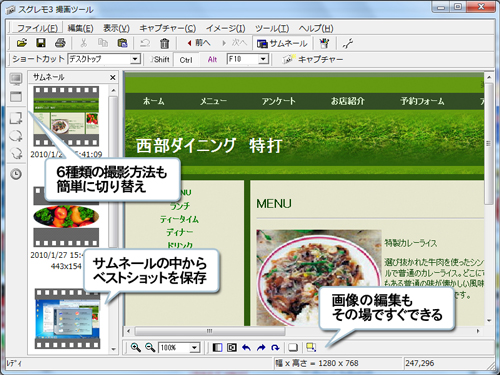This screenshot has height=375, width=500.
Task: Open the F10 key dropdown
Action: click(x=263, y=59)
